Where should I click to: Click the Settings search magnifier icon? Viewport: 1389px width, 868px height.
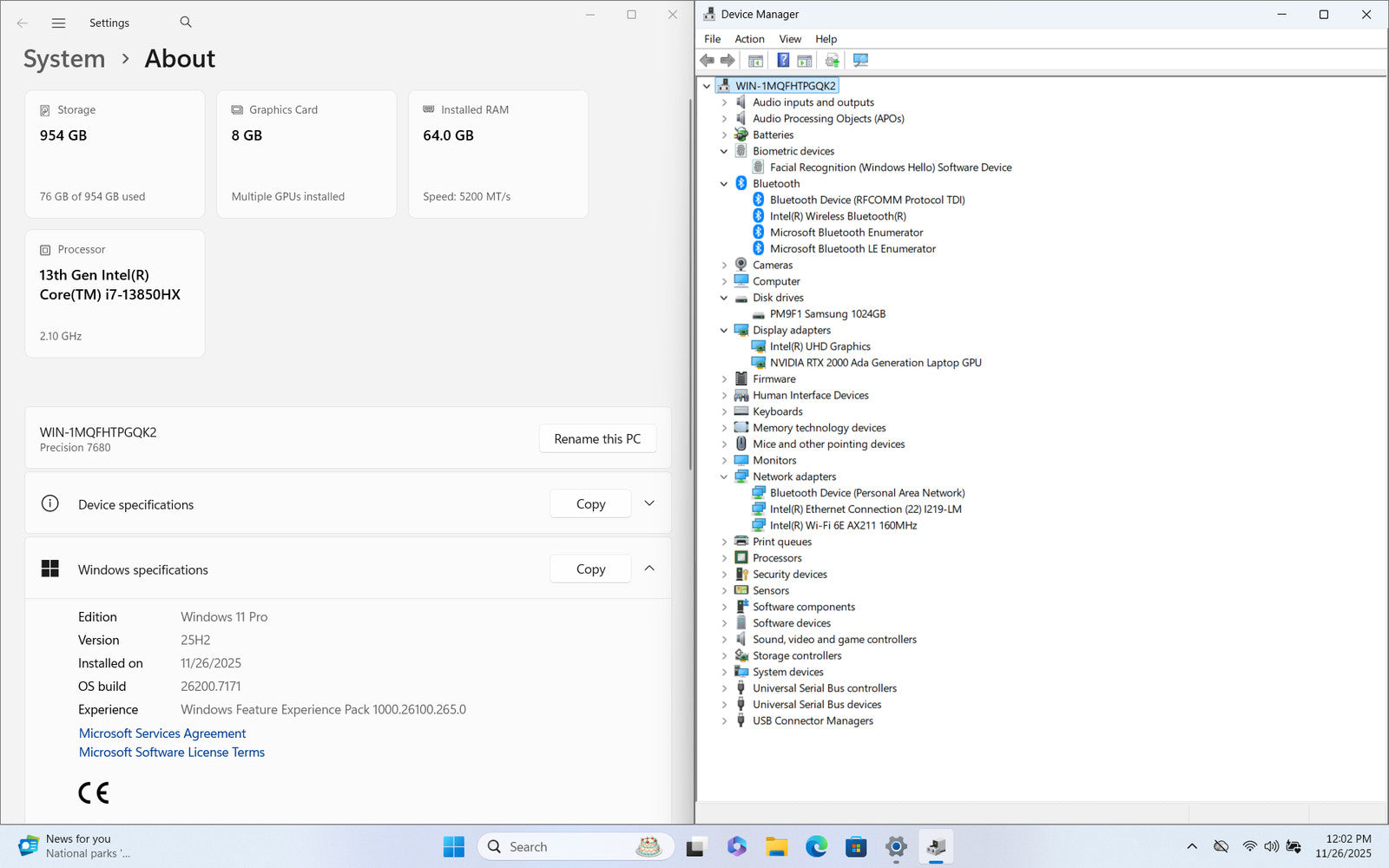pos(186,23)
